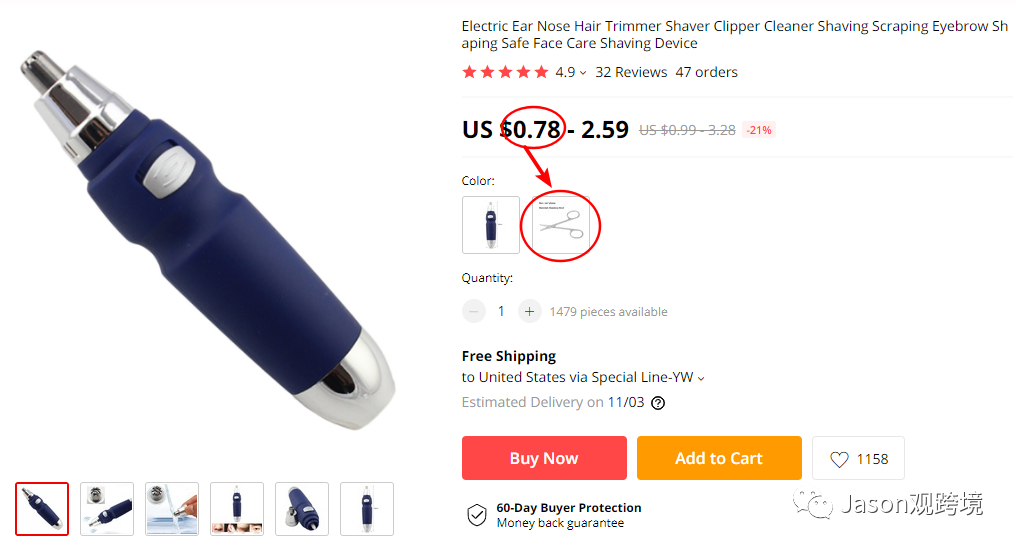The image size is (1016, 548).
Task: Click the Buy Now button
Action: click(544, 458)
